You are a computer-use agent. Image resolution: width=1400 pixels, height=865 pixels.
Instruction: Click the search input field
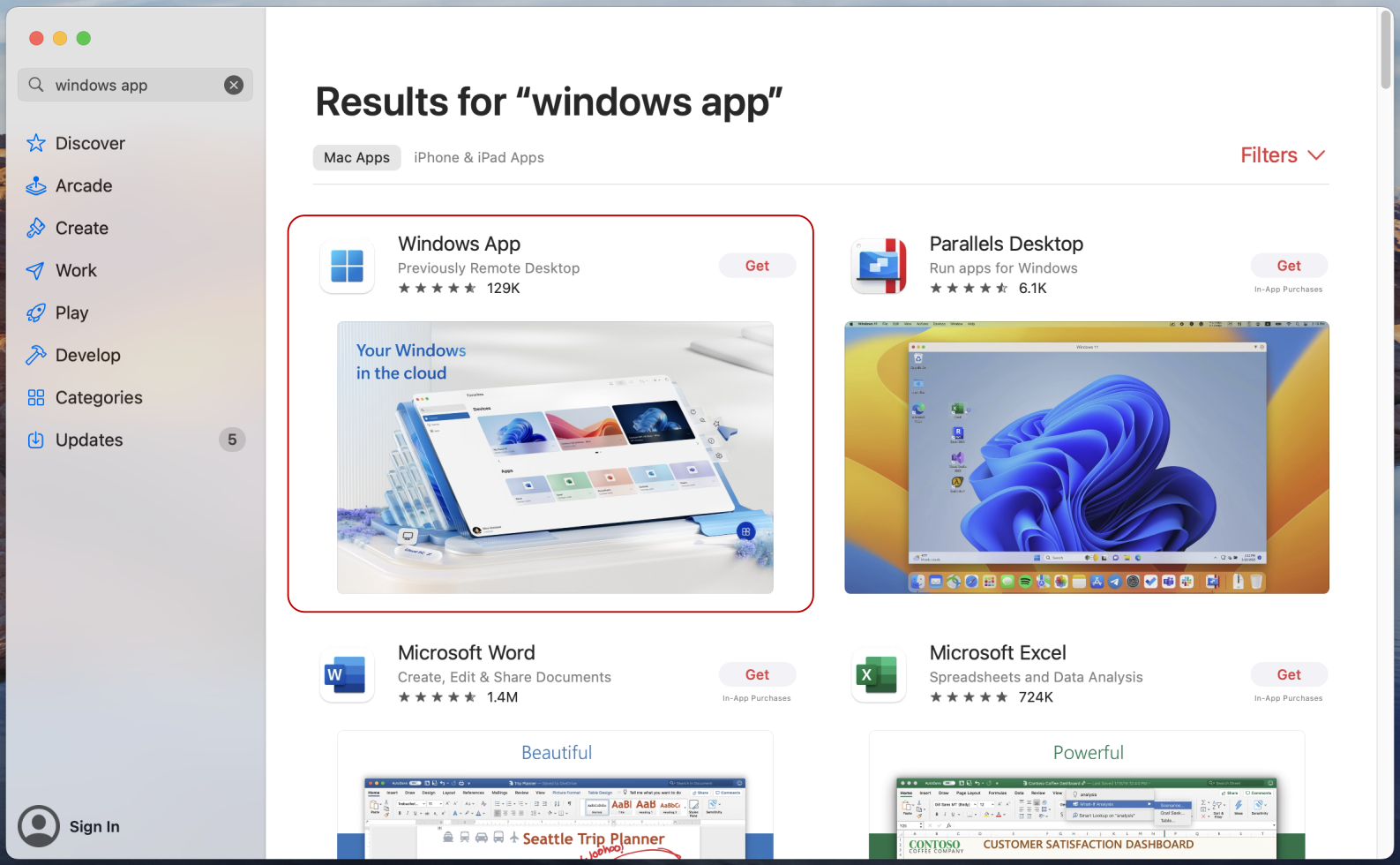(x=135, y=85)
